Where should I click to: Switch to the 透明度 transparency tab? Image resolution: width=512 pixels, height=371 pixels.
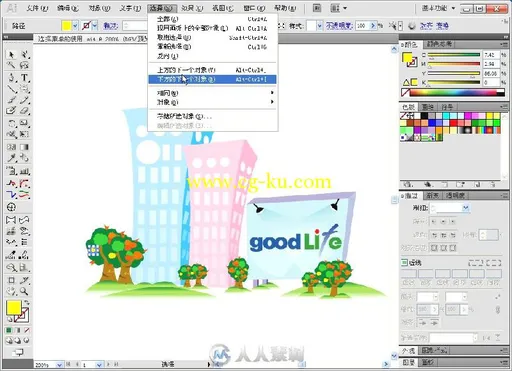[455, 196]
